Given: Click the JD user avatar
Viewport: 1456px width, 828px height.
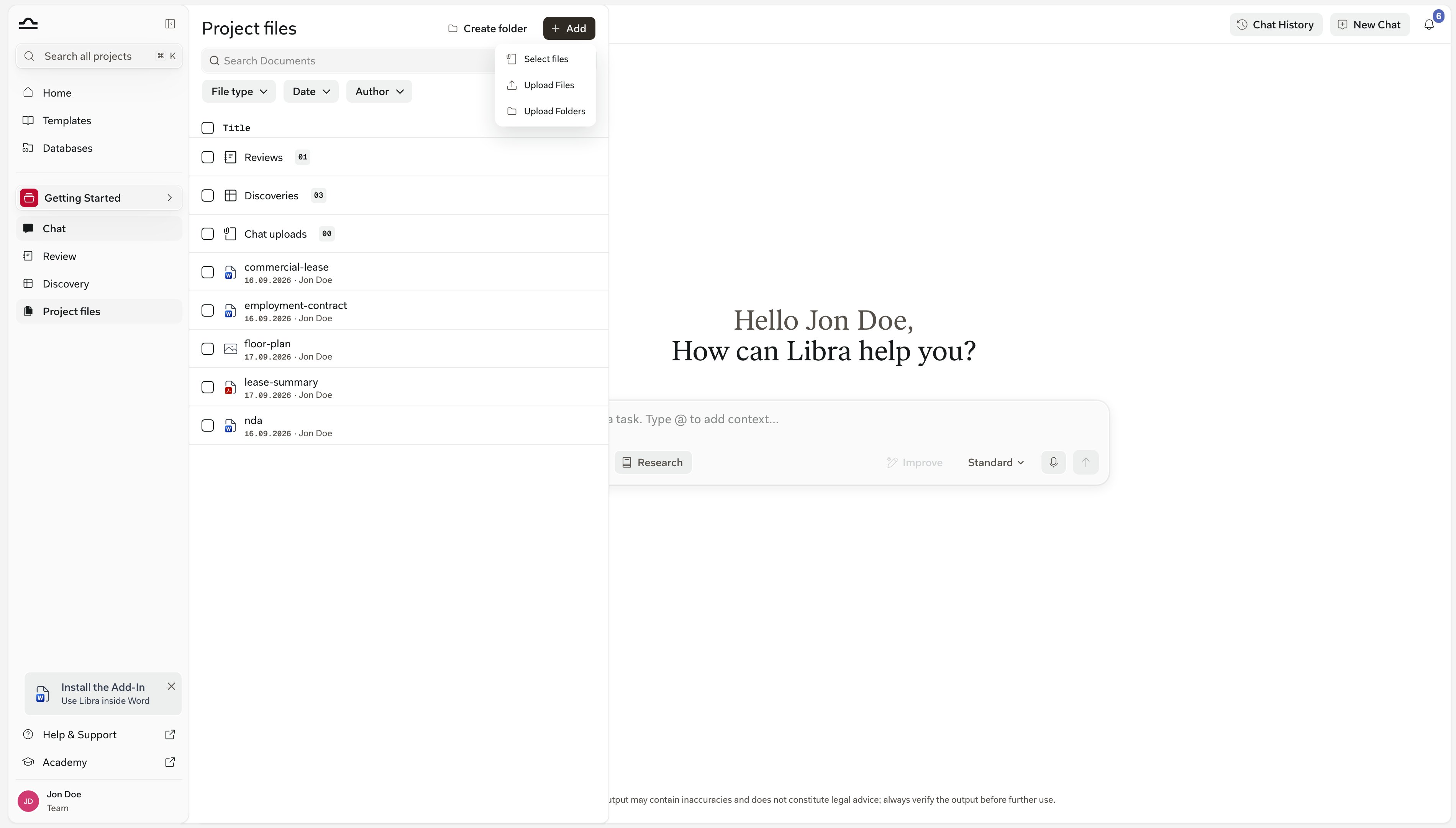Looking at the screenshot, I should tap(28, 801).
